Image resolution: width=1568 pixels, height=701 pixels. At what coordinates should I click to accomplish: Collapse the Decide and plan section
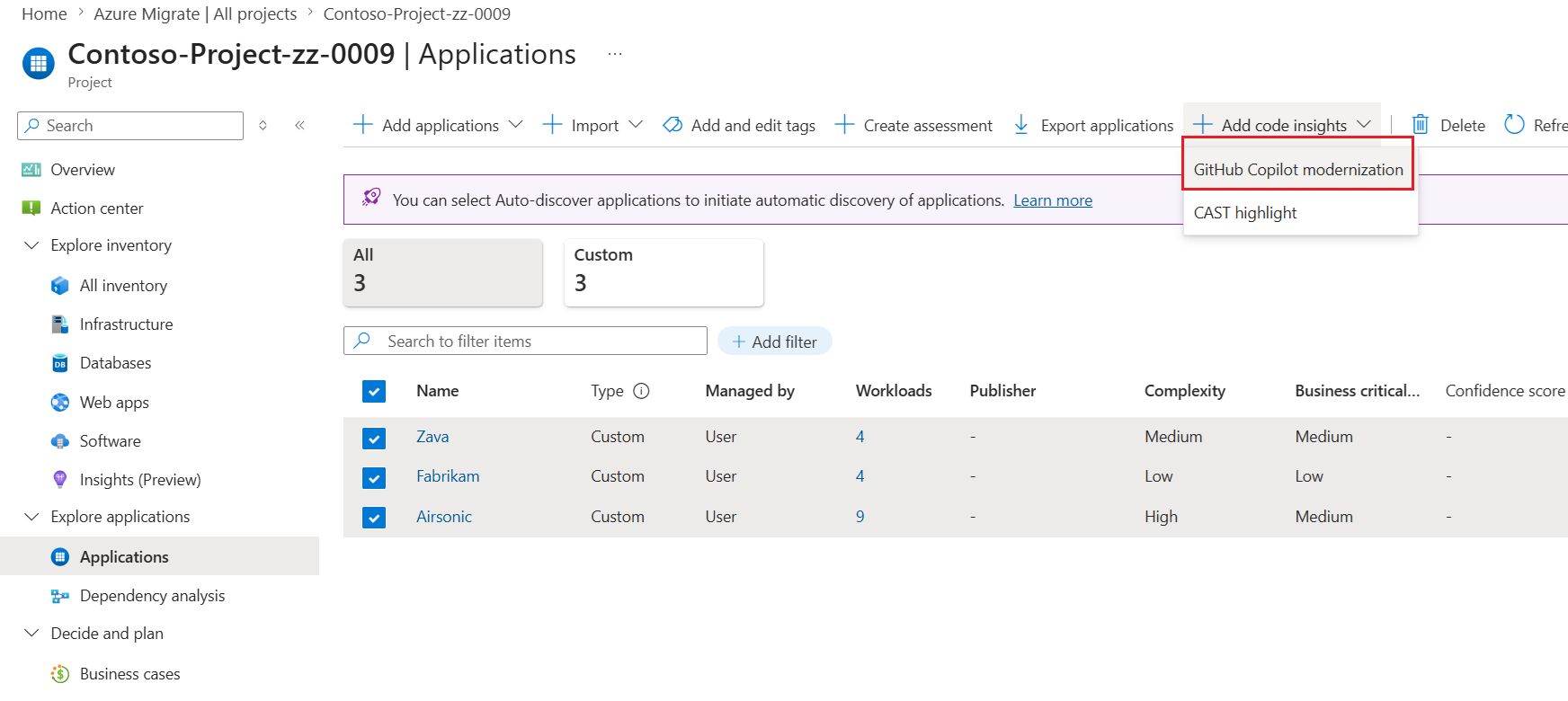tap(31, 634)
